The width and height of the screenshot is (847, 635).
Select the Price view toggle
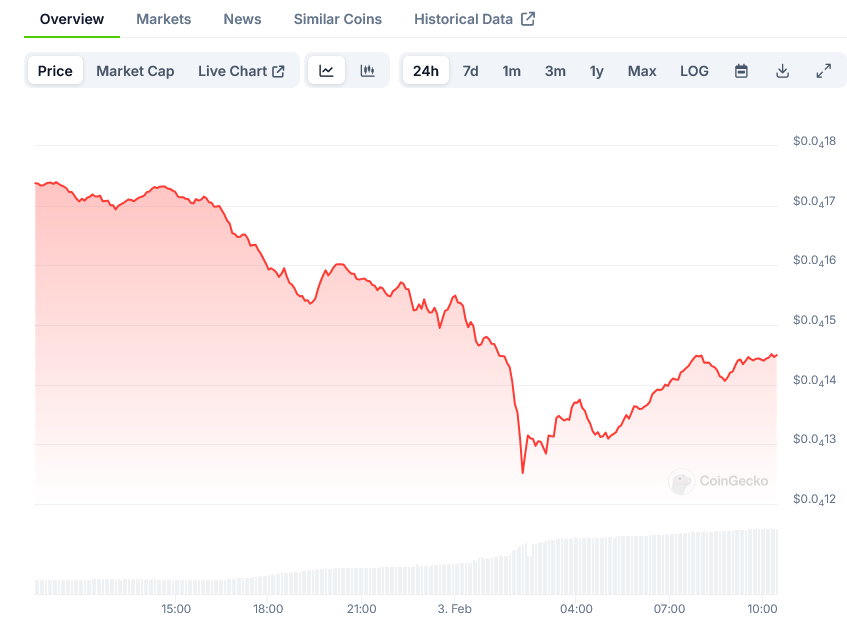(55, 71)
